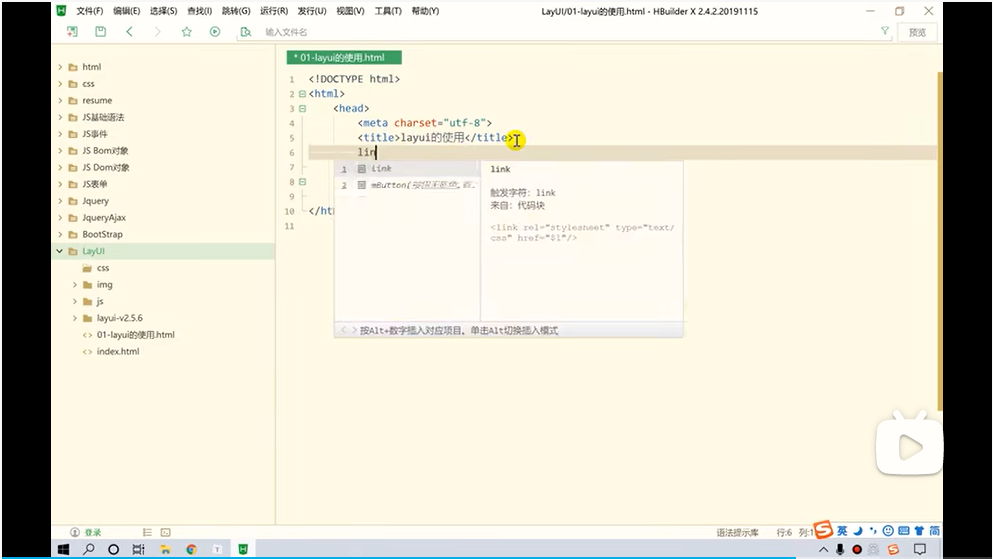Expand the BootStrap folder arrow
The image size is (993, 559).
60,234
